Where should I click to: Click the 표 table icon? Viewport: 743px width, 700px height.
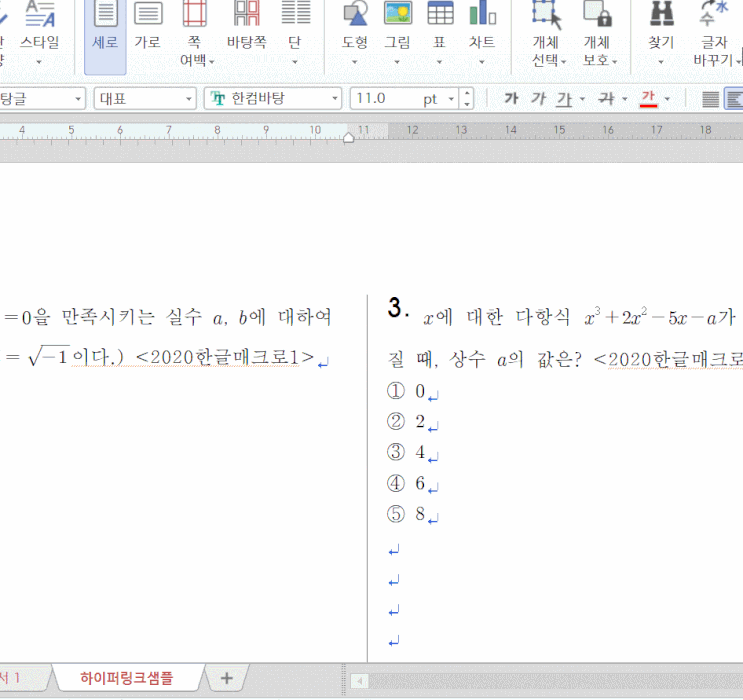point(440,14)
